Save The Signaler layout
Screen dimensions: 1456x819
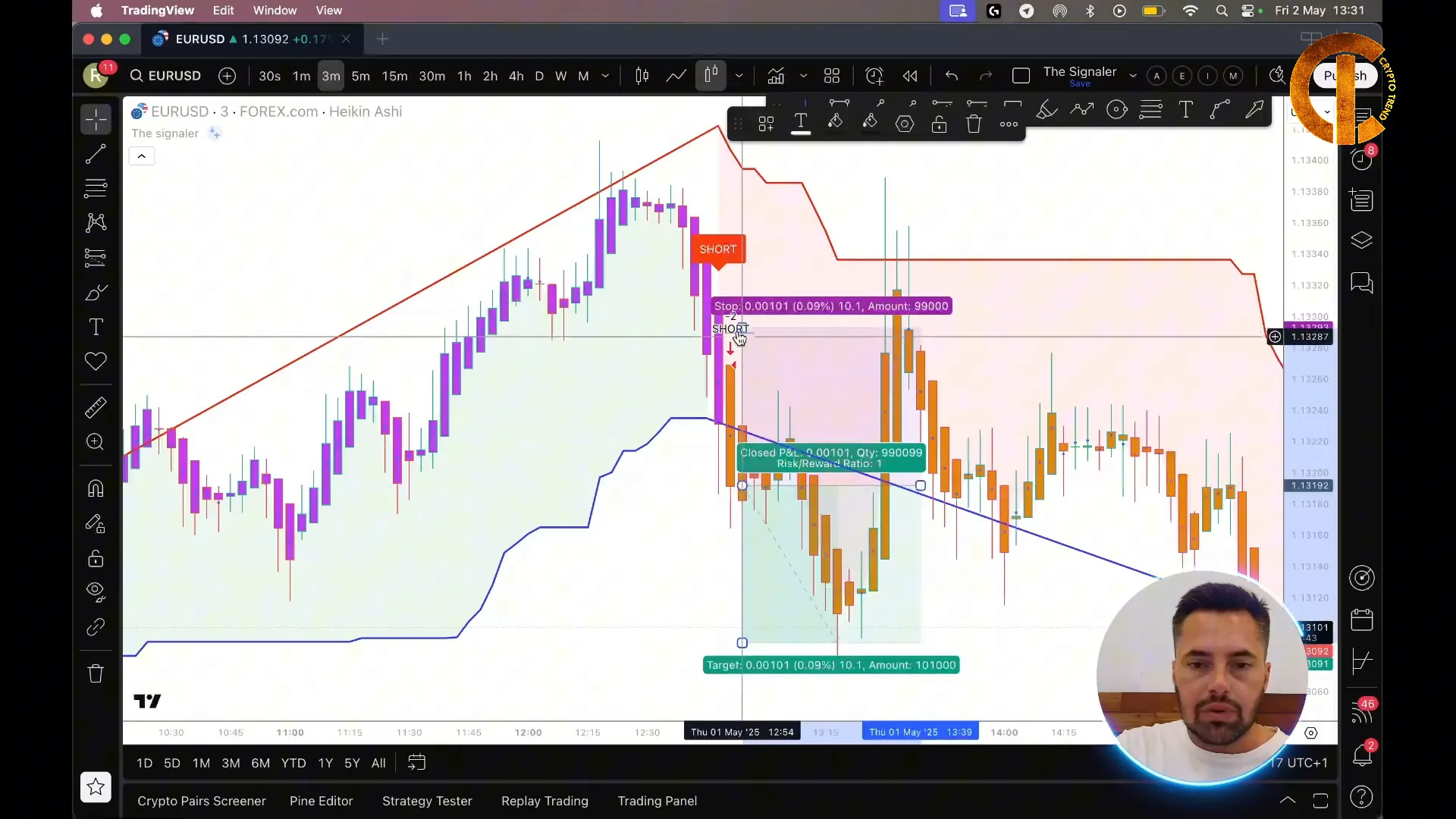coord(1080,84)
